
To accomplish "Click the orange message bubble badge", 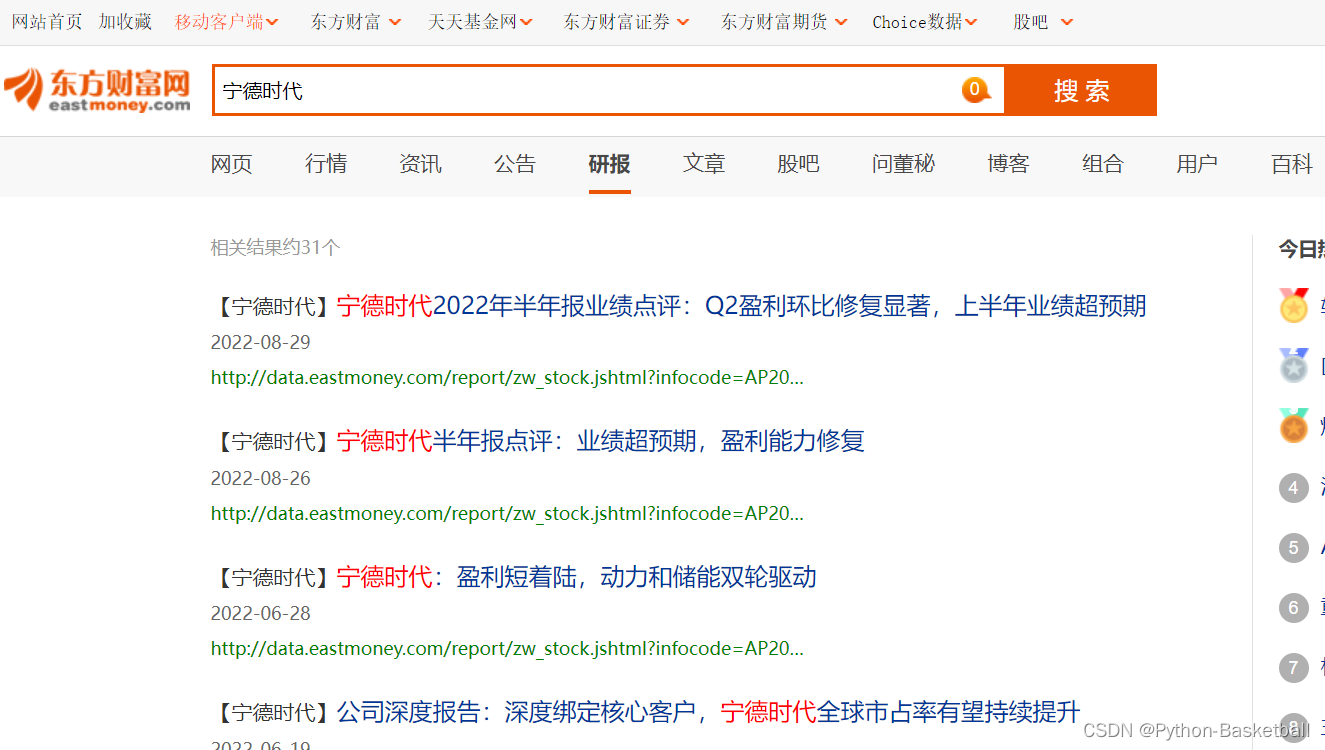I will [976, 90].
